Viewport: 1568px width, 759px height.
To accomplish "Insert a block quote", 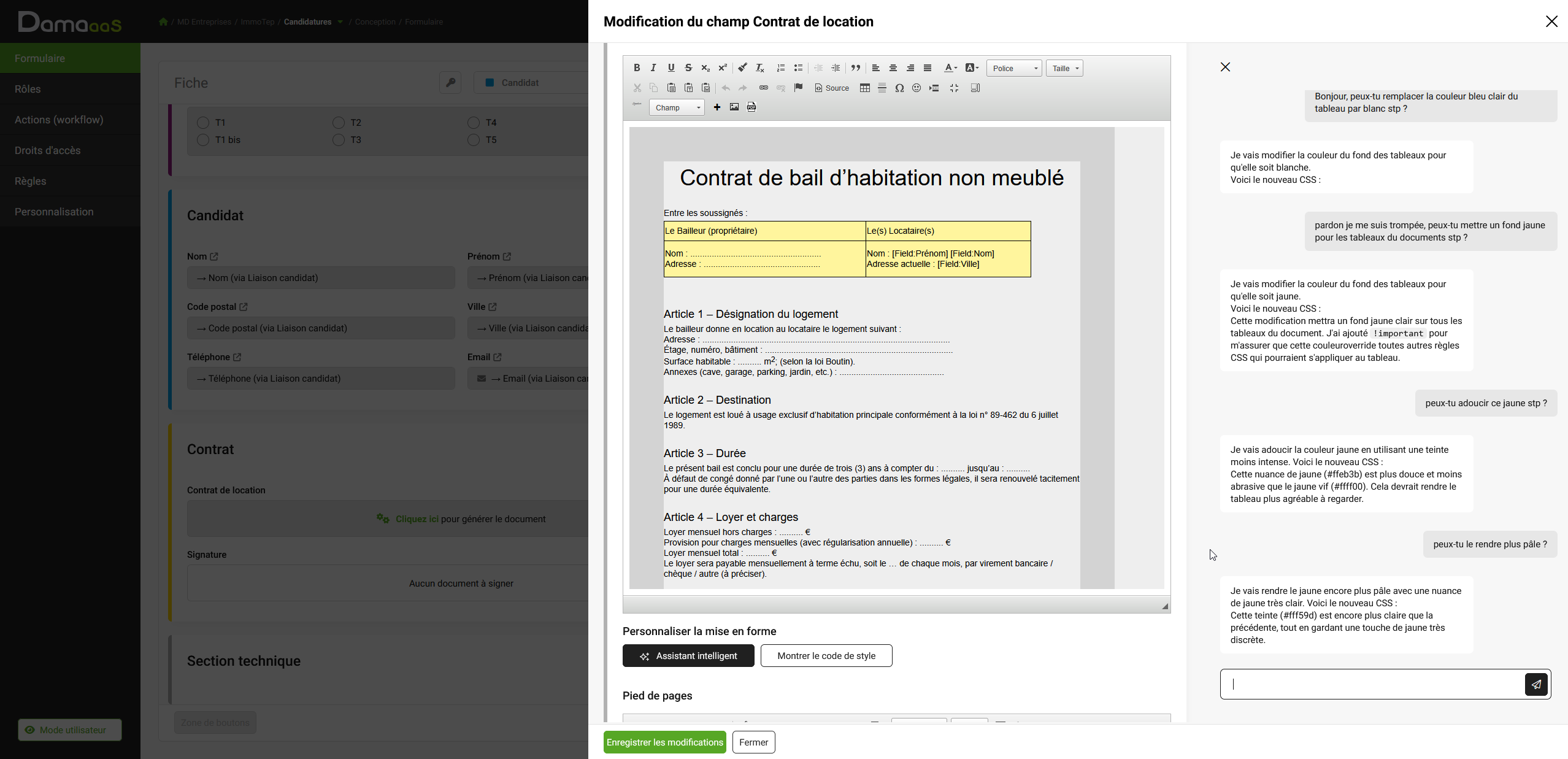I will pos(855,68).
